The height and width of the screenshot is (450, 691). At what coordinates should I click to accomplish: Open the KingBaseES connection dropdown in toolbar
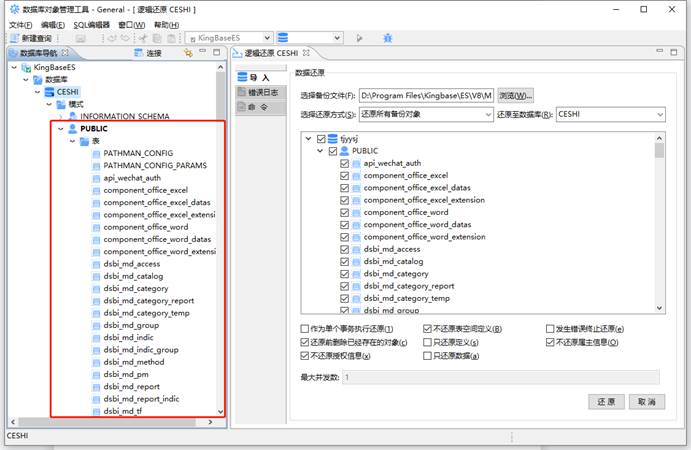point(267,38)
